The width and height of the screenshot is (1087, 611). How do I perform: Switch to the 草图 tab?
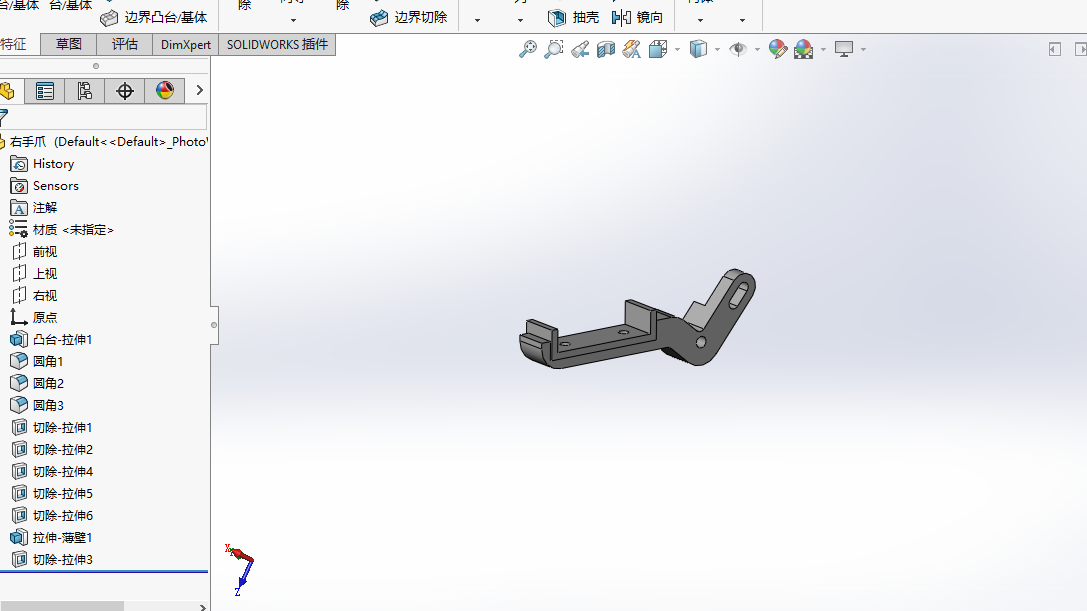(x=69, y=44)
